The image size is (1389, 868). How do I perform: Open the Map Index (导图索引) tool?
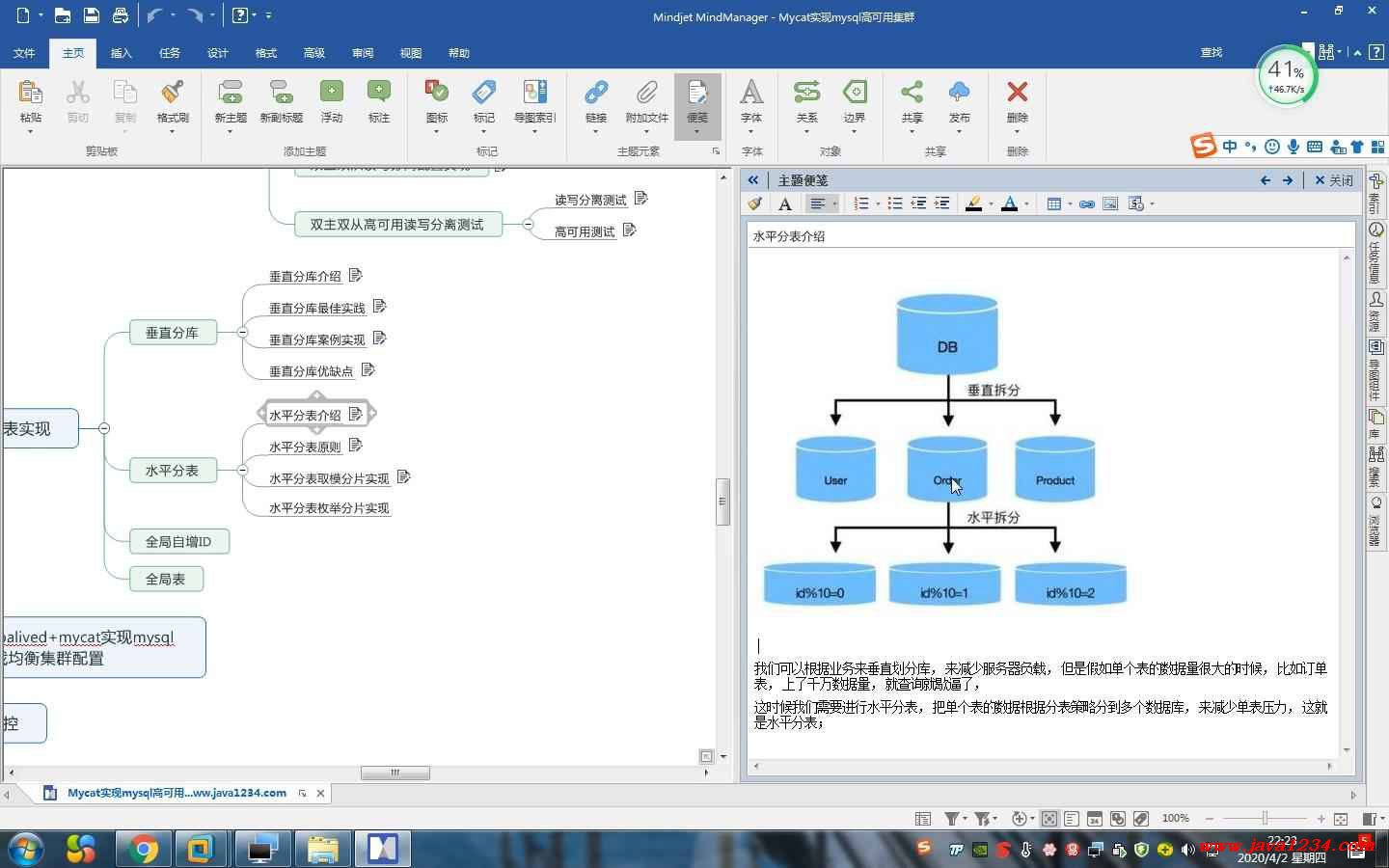(x=534, y=92)
